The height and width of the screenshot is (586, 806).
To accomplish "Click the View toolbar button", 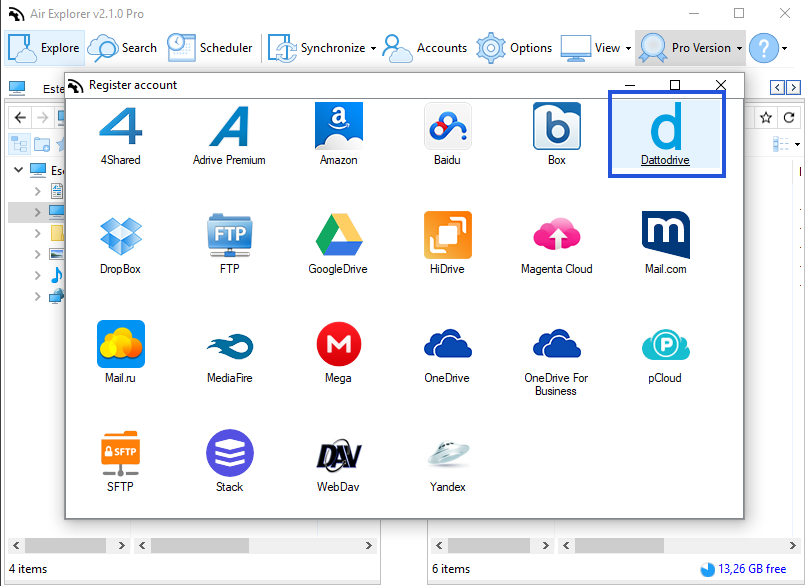I will 591,48.
